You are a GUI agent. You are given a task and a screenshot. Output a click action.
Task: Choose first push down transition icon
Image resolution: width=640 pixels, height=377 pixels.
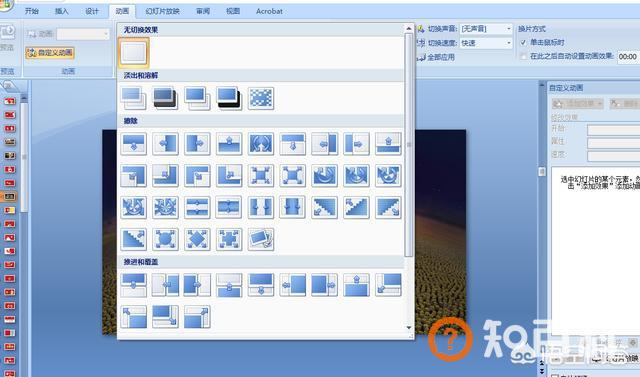click(133, 285)
